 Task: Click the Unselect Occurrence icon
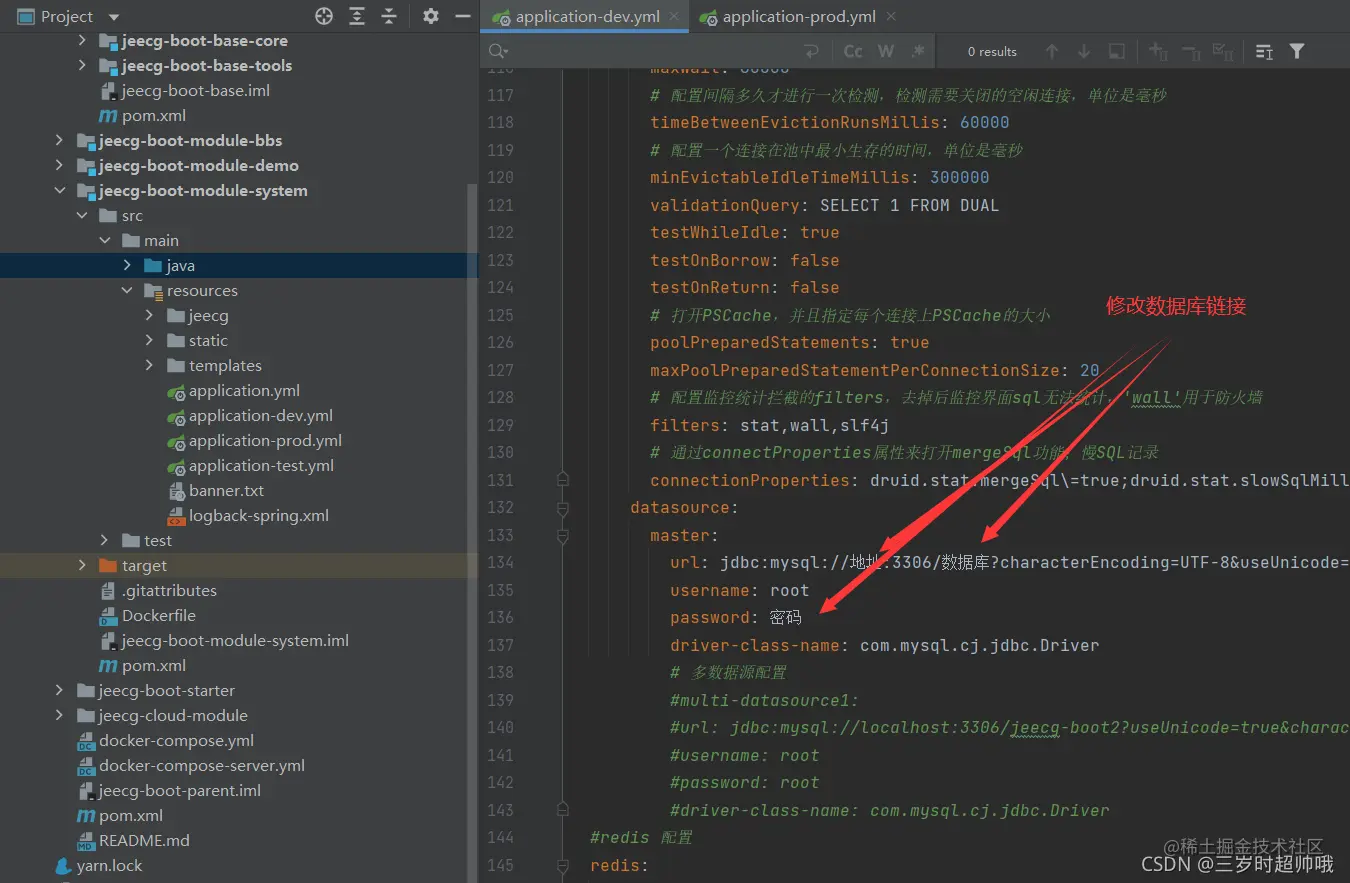pyautogui.click(x=1190, y=51)
